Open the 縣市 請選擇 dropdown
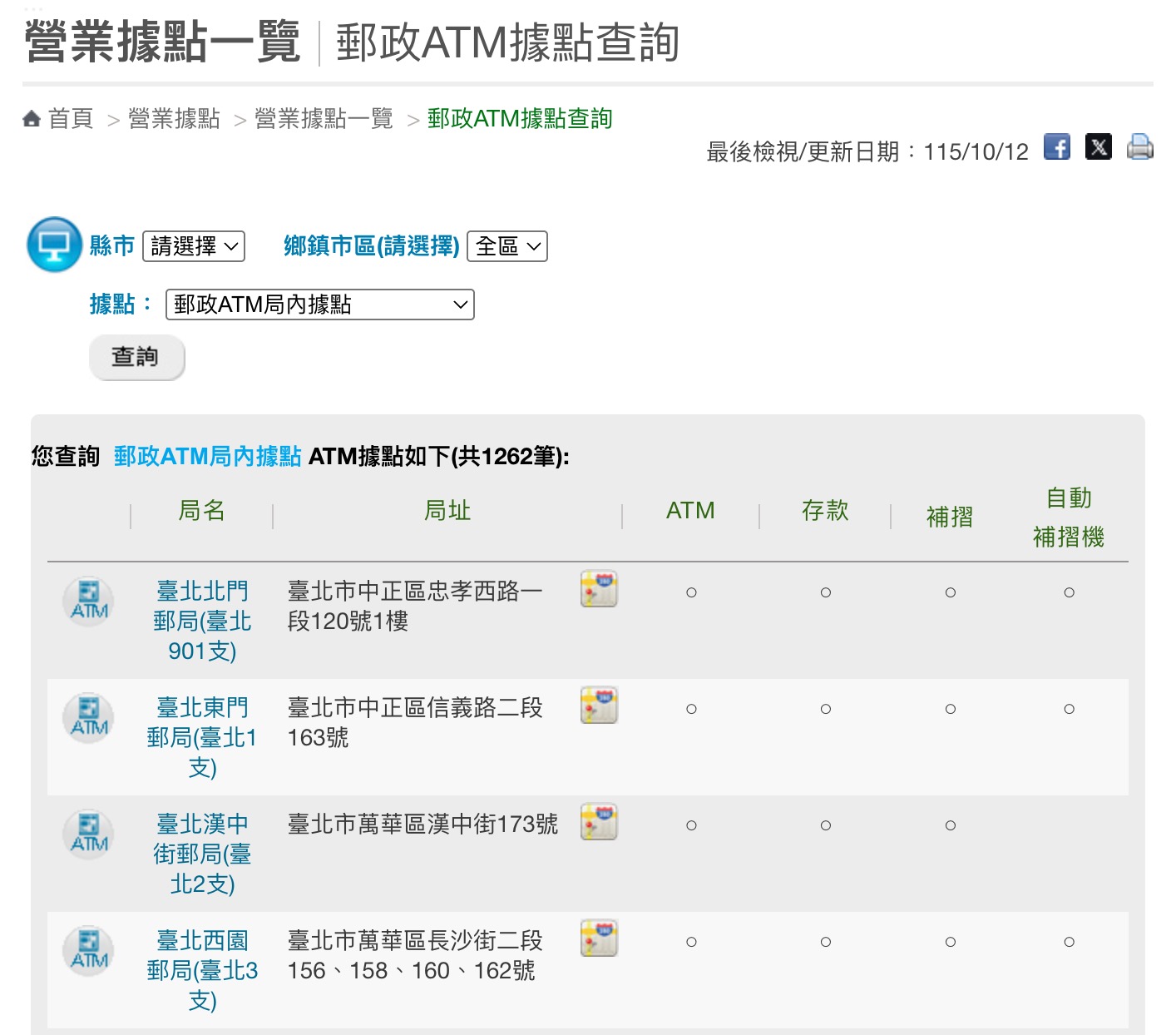The width and height of the screenshot is (1176, 1035). [x=194, y=246]
